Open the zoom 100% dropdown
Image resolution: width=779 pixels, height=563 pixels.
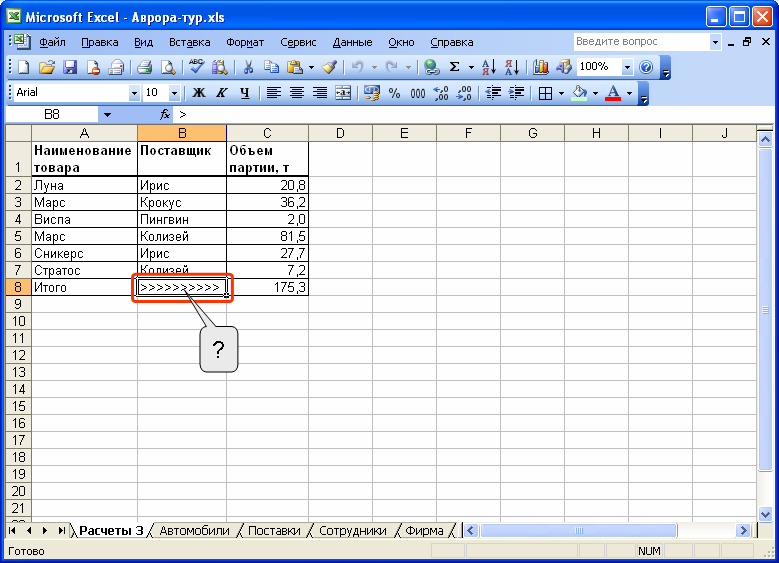pyautogui.click(x=627, y=67)
